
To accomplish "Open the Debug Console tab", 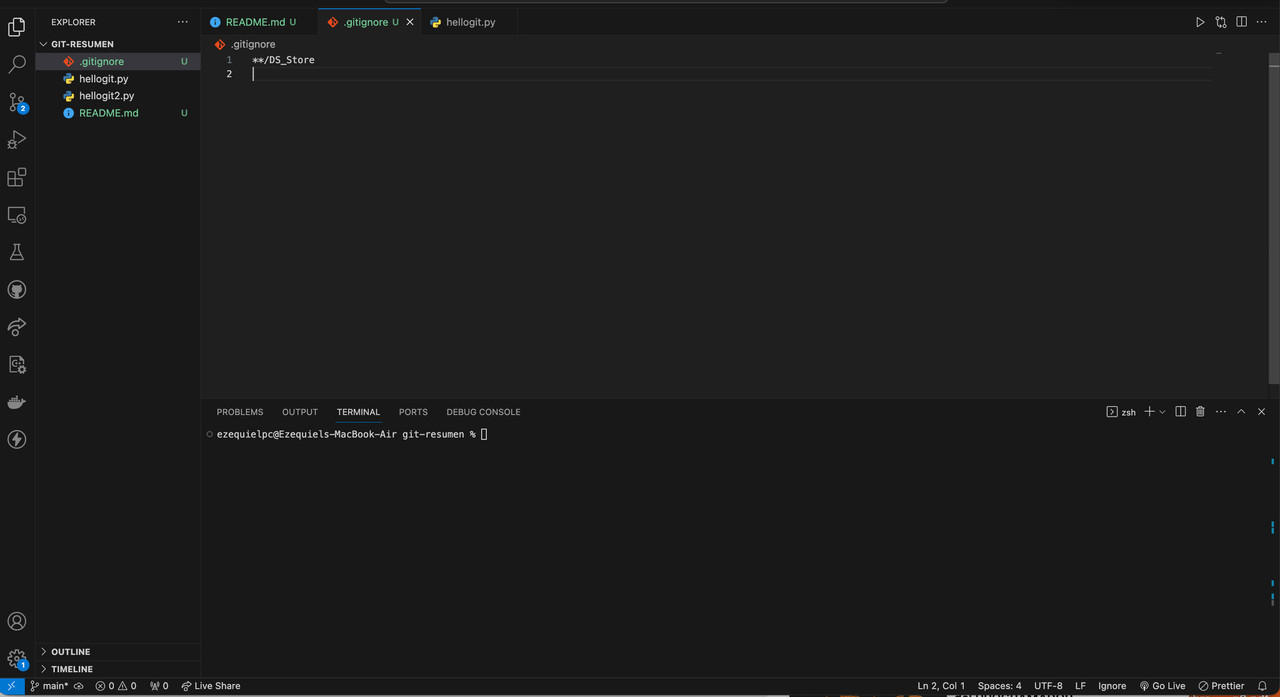I will 483,412.
